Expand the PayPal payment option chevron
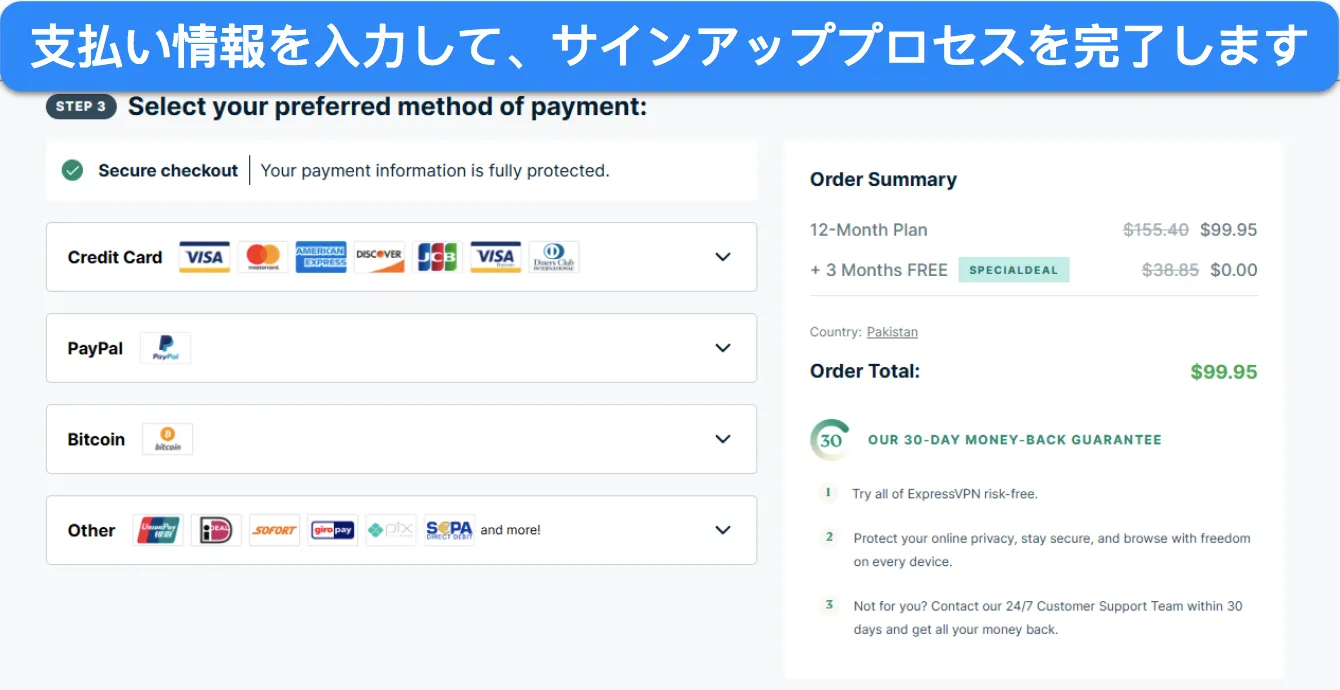The height and width of the screenshot is (690, 1340). [x=723, y=348]
